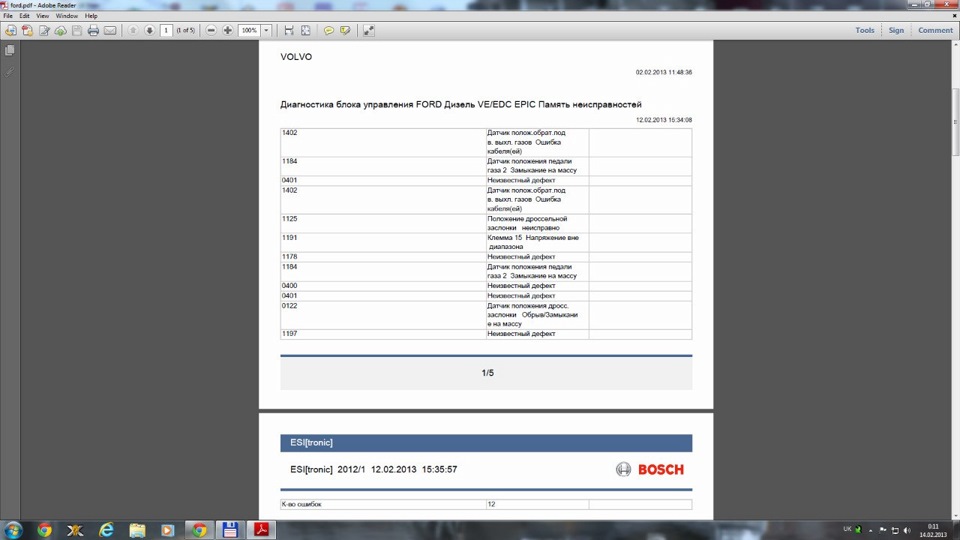This screenshot has width=960, height=540.
Task: Click the Edit/Sign document toolbar icon
Action: 44,31
